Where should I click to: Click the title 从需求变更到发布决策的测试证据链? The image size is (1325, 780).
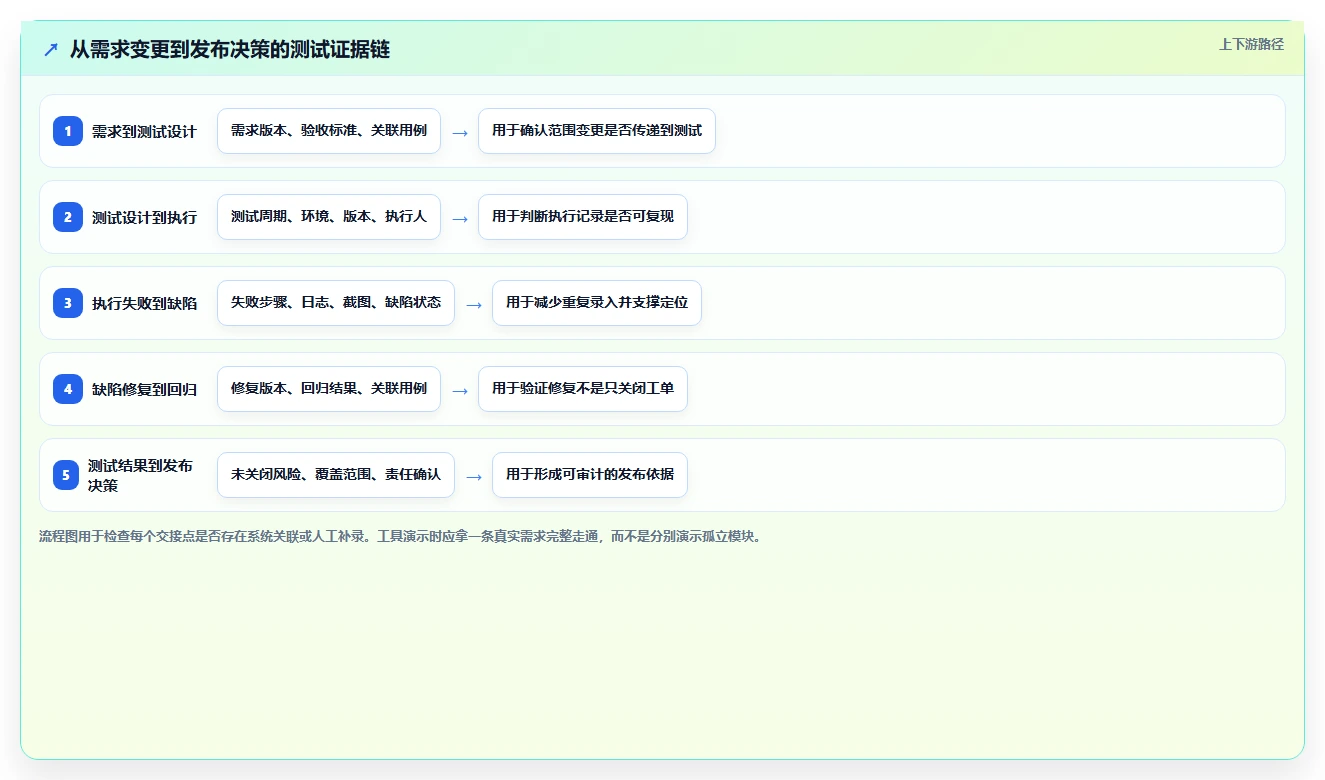[x=230, y=50]
